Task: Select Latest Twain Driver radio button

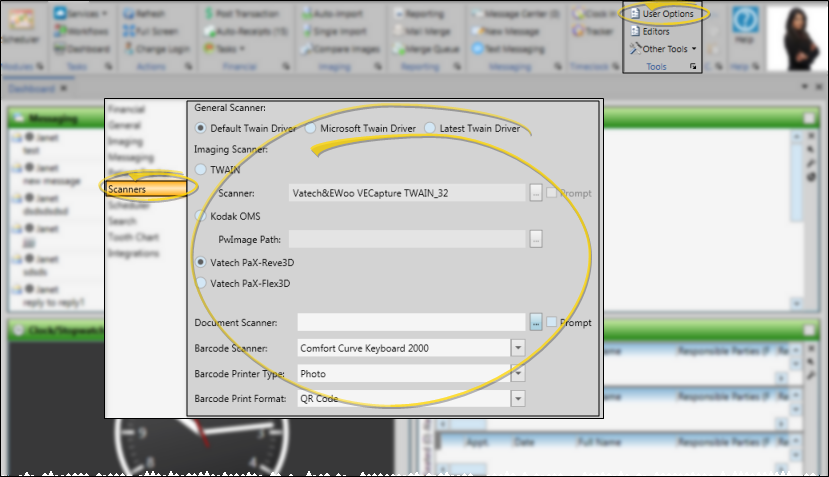Action: [x=430, y=128]
